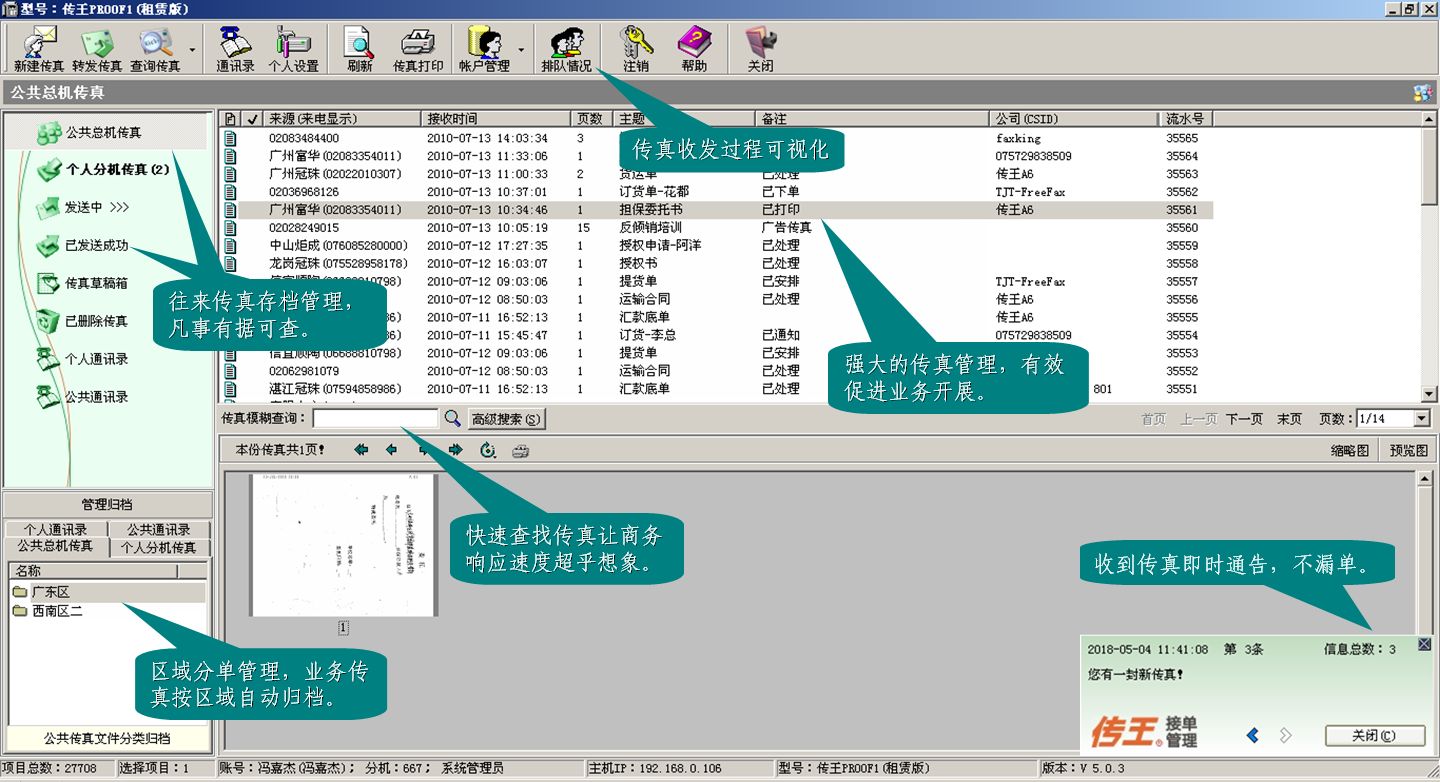Image resolution: width=1440 pixels, height=782 pixels.
Task: Sort by the 公司(CSID) column header
Action: point(1074,119)
